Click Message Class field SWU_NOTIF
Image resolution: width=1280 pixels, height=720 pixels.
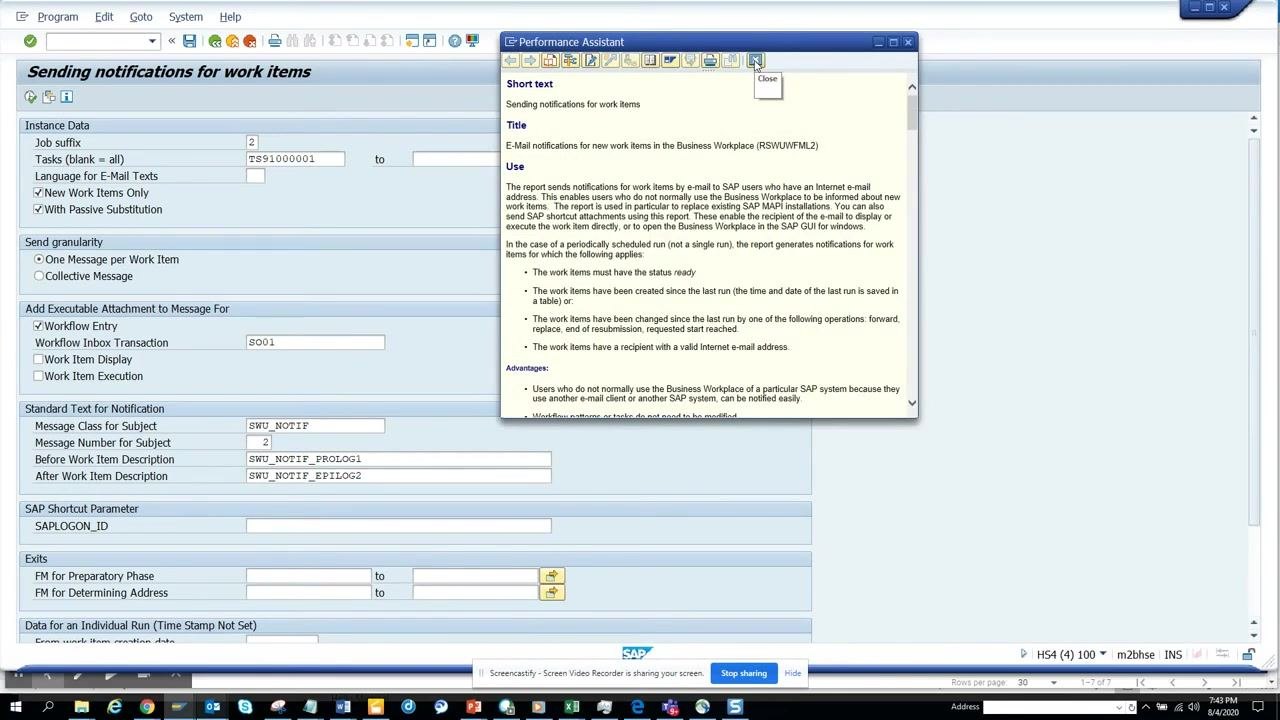(315, 426)
